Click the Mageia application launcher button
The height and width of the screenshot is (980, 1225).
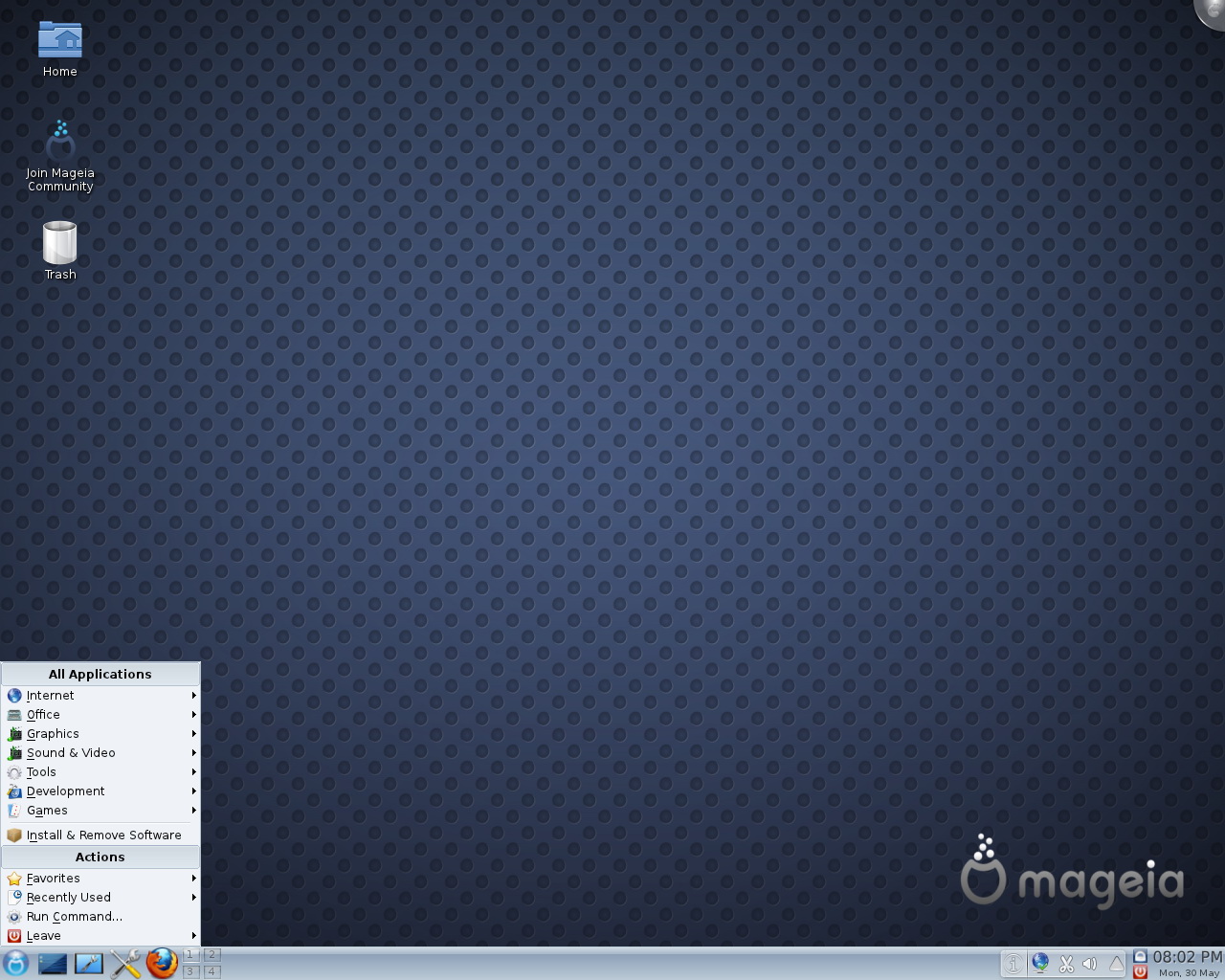16,963
